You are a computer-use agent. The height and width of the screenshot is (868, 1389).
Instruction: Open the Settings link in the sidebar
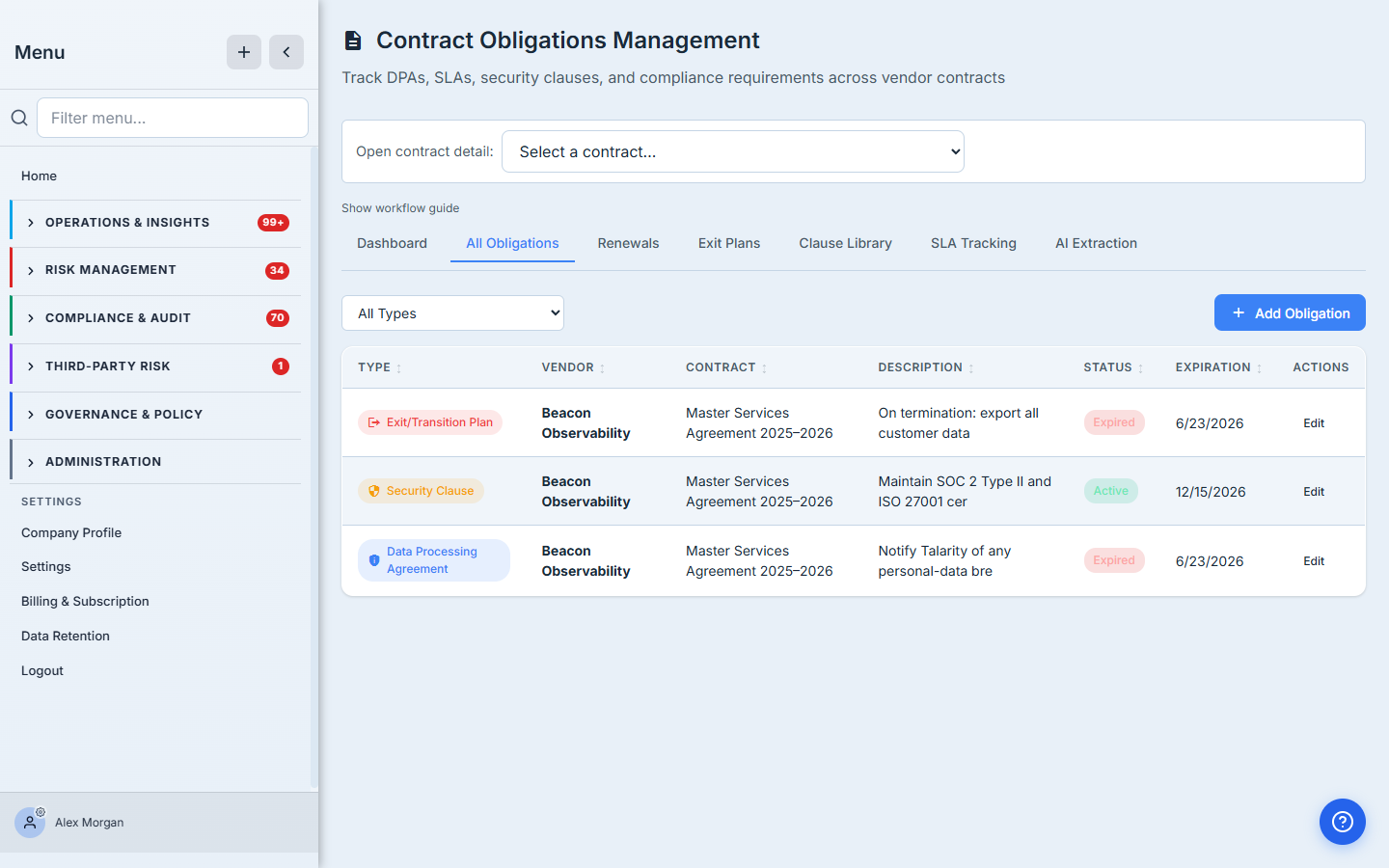[x=46, y=567]
